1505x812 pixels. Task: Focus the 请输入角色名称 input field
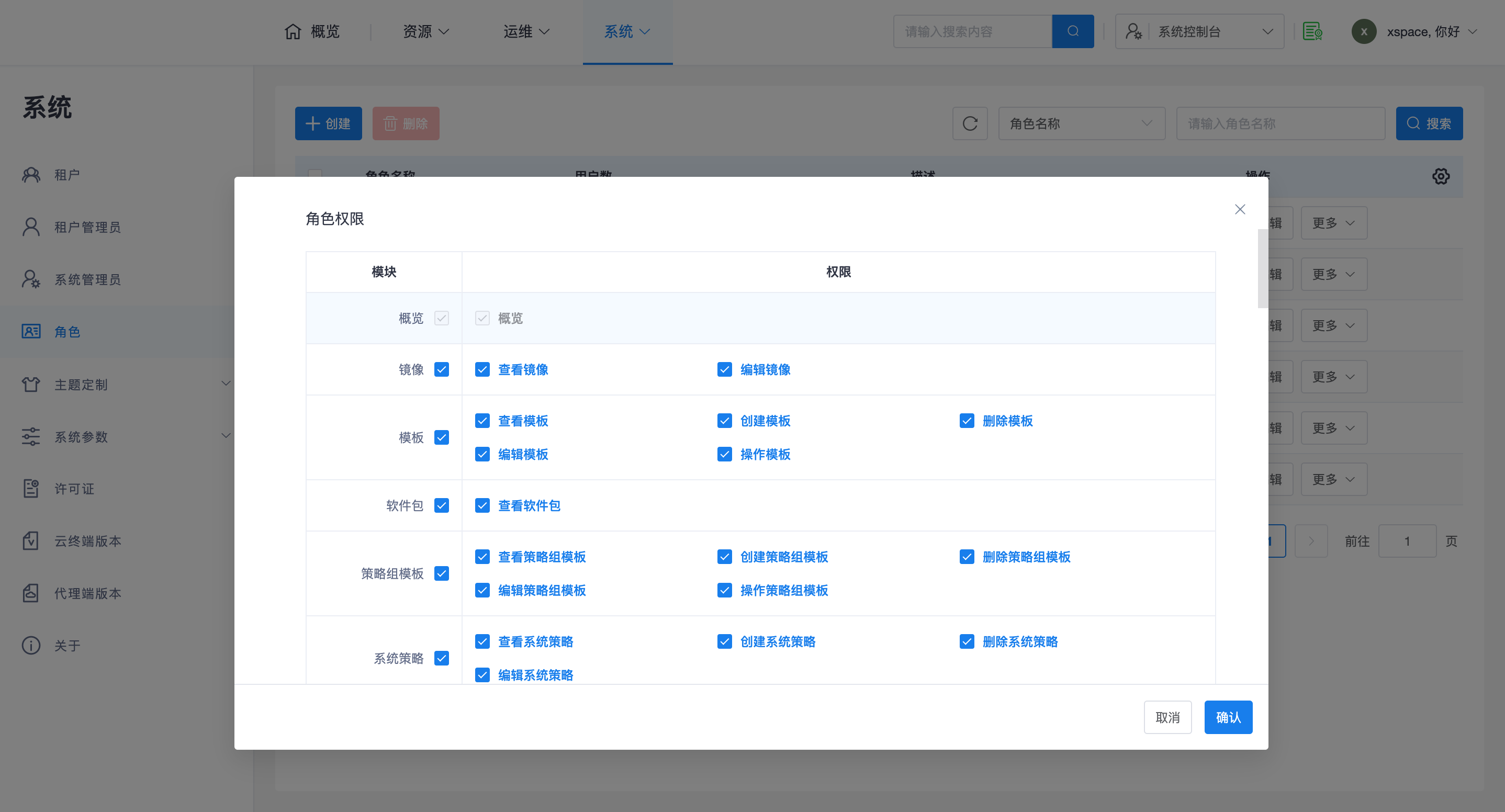click(x=1280, y=123)
